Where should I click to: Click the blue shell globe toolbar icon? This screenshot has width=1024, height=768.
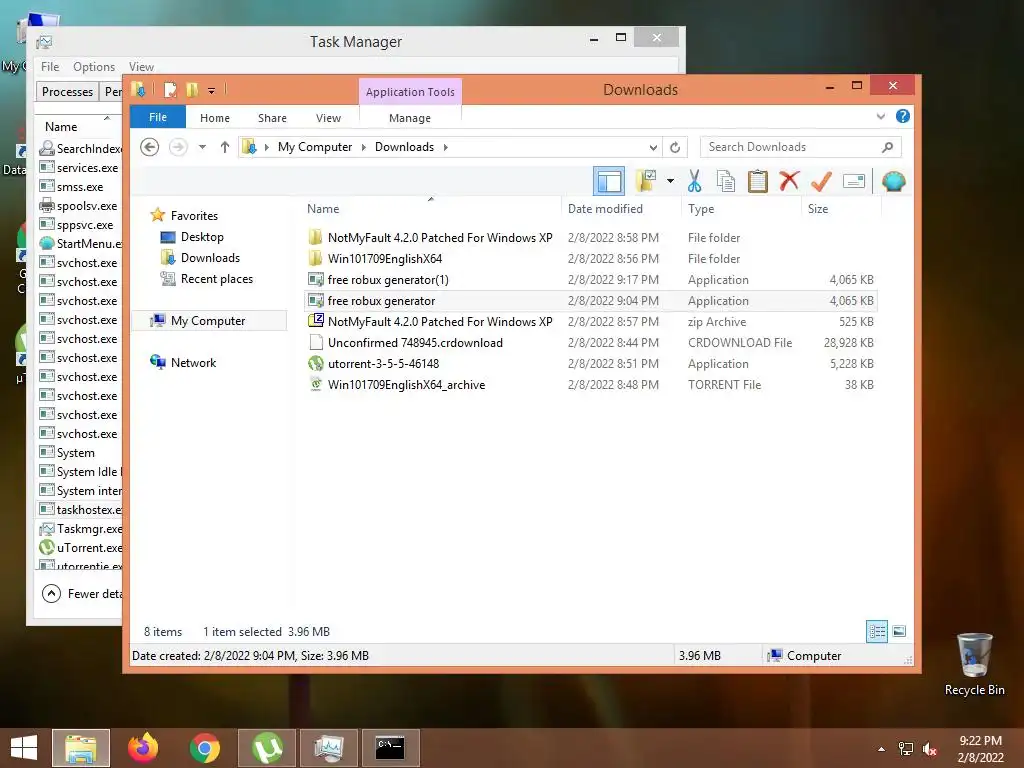pyautogui.click(x=893, y=181)
